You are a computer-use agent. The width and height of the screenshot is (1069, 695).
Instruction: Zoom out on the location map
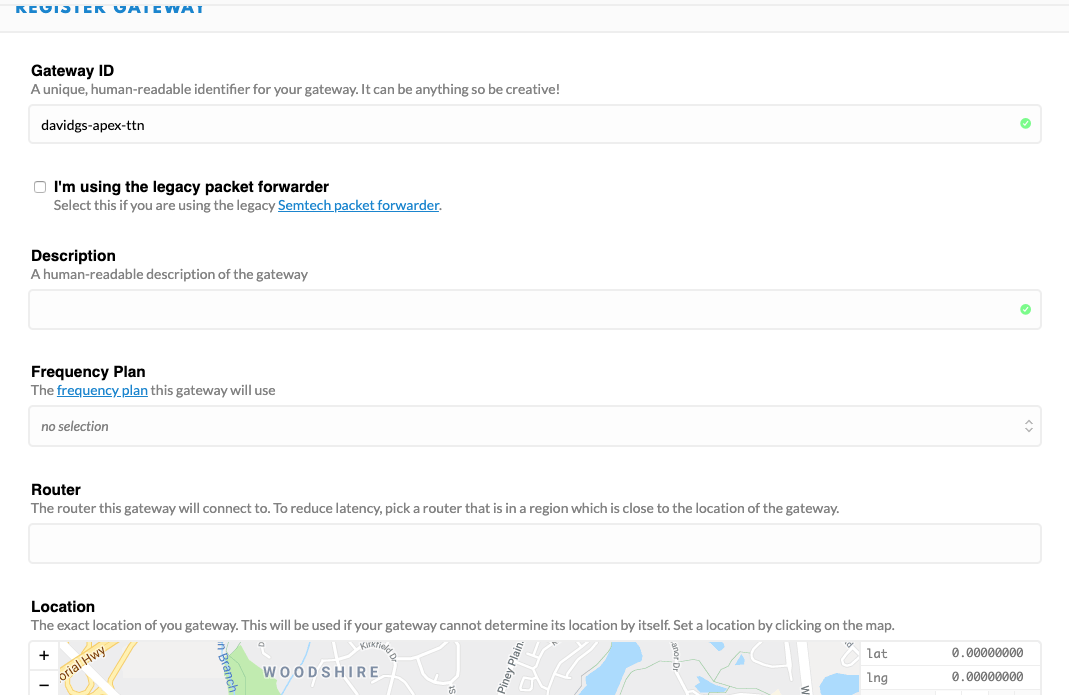pyautogui.click(x=44, y=686)
